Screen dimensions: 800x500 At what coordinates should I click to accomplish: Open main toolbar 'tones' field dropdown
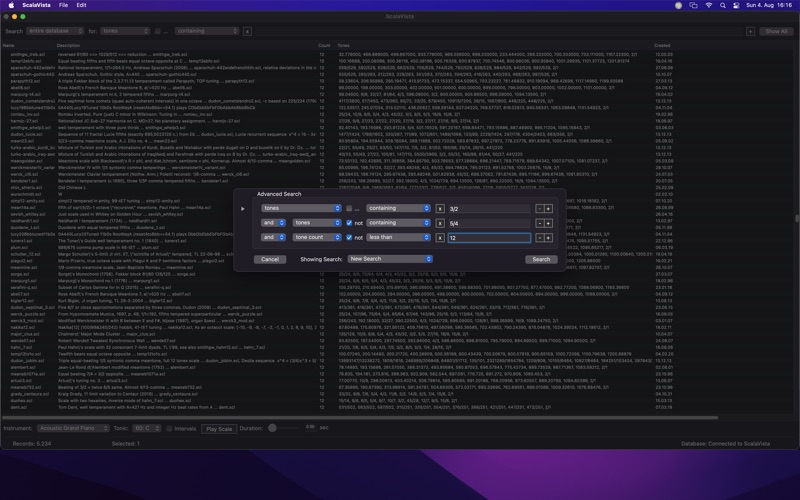pos(125,31)
